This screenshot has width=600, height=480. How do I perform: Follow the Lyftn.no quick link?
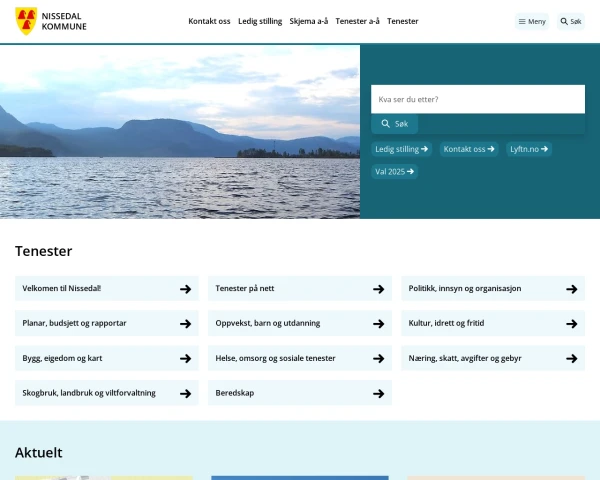529,149
